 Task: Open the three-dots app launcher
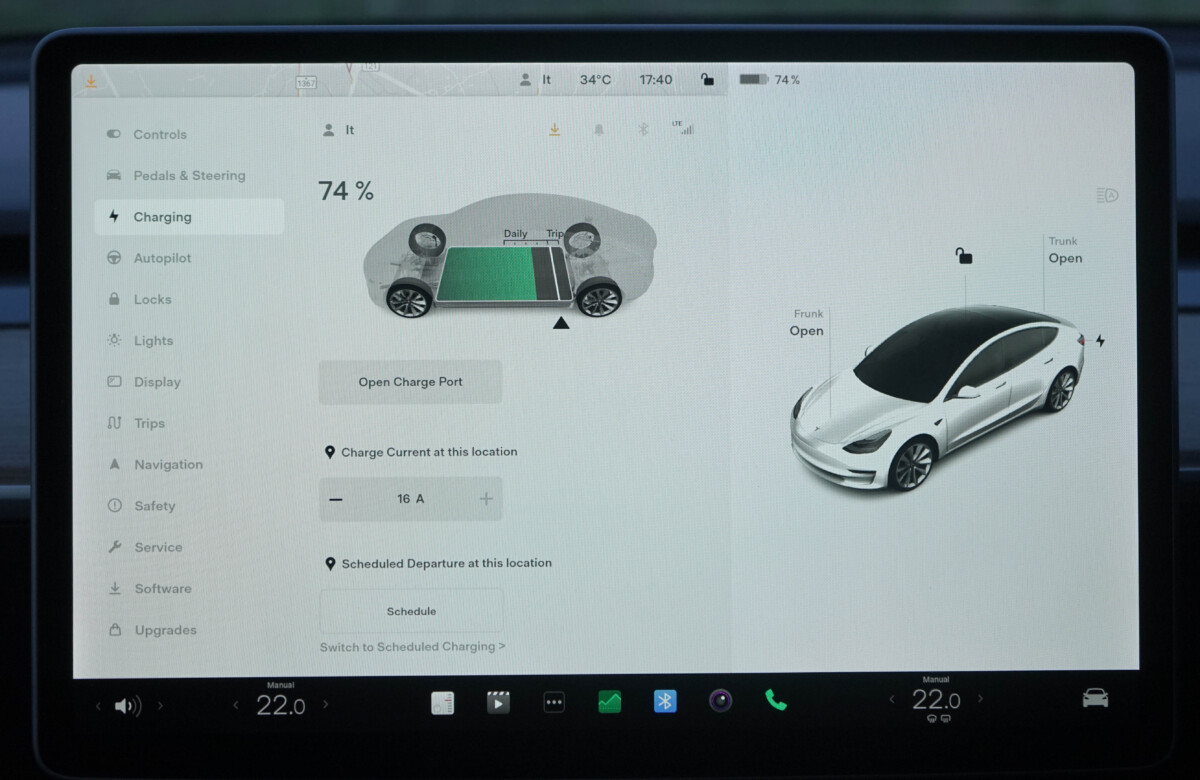(554, 703)
